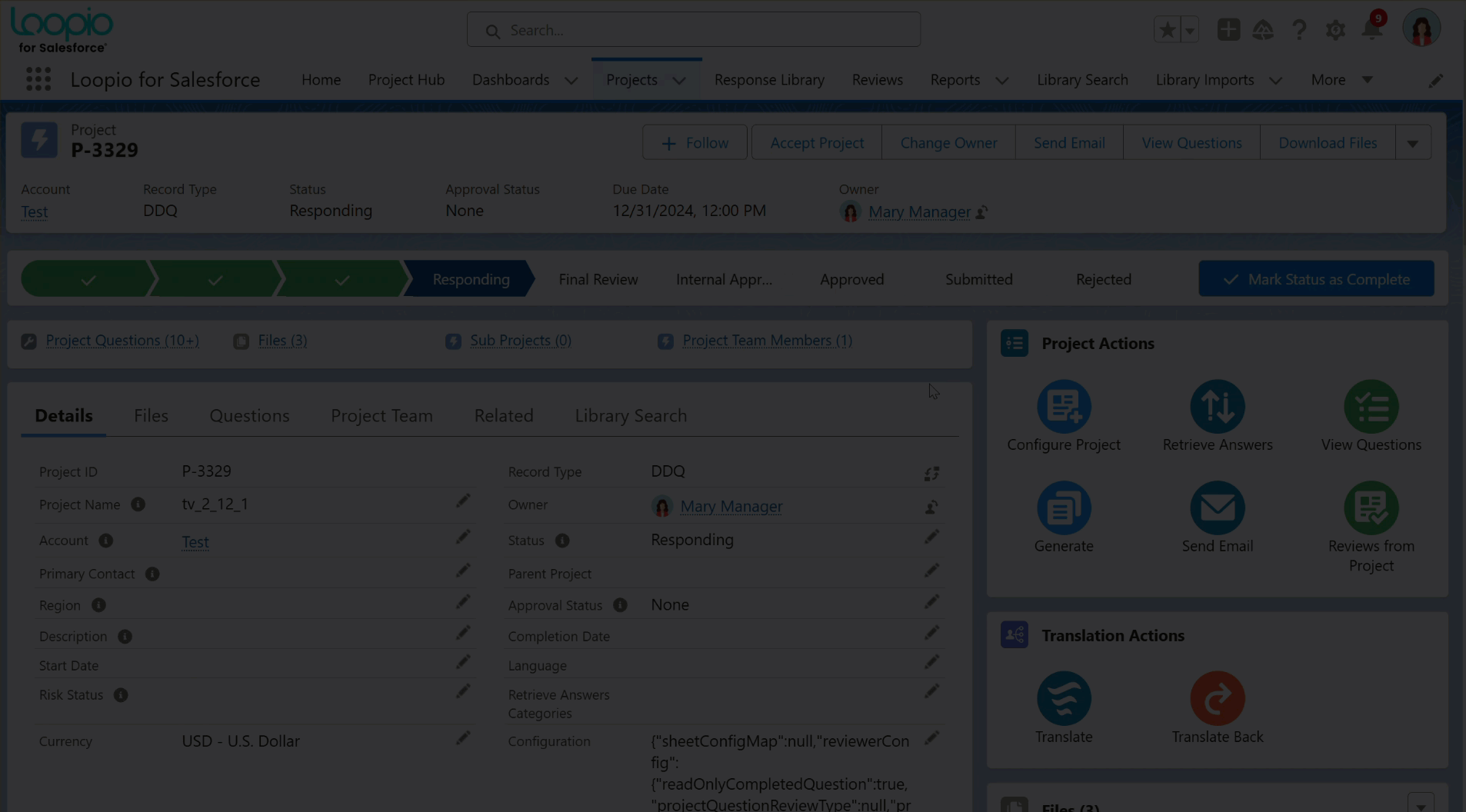Image resolution: width=1466 pixels, height=812 pixels.
Task: Click Download Files button
Action: [x=1328, y=143]
